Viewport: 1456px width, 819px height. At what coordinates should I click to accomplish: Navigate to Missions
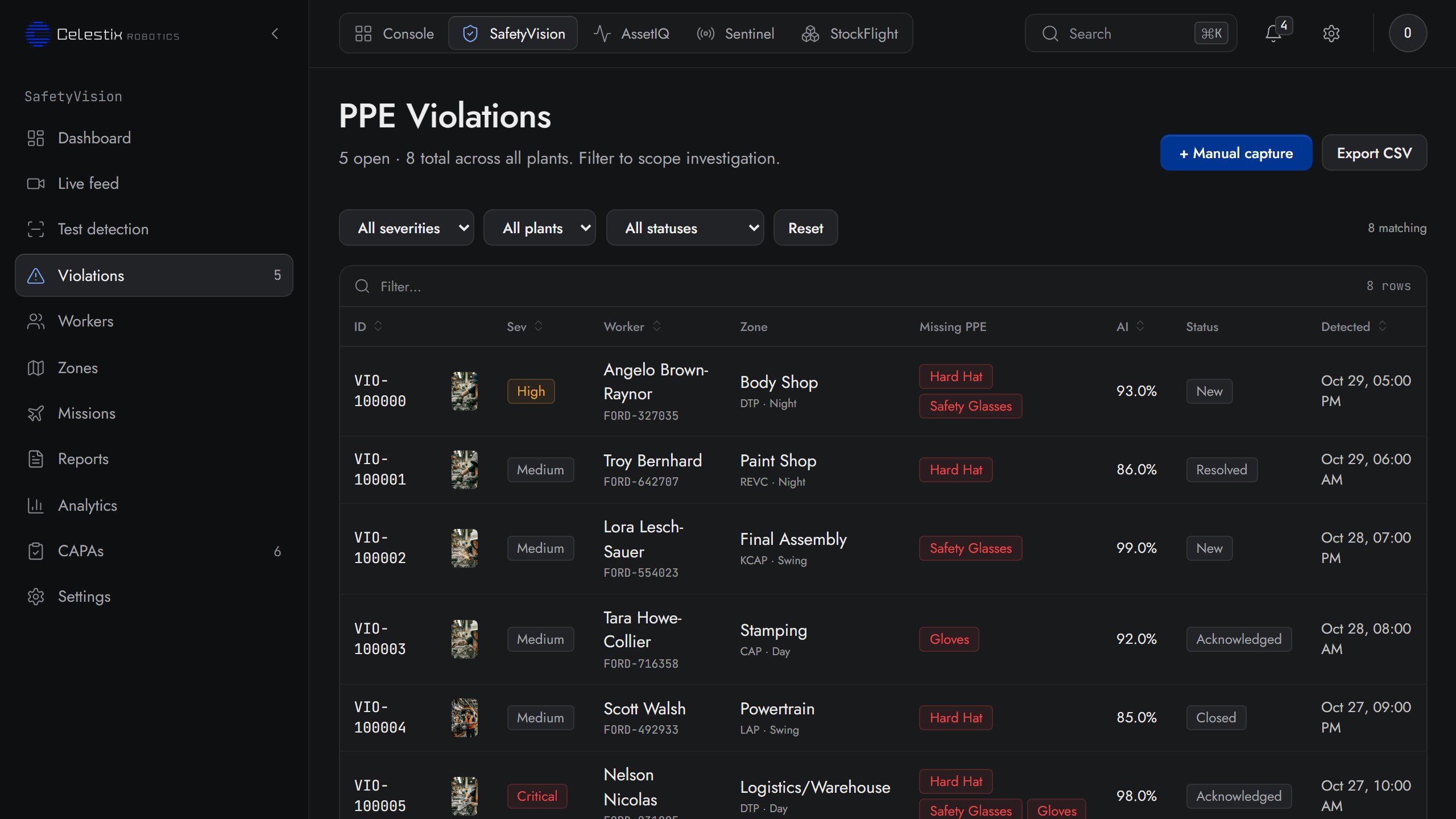[x=154, y=413]
